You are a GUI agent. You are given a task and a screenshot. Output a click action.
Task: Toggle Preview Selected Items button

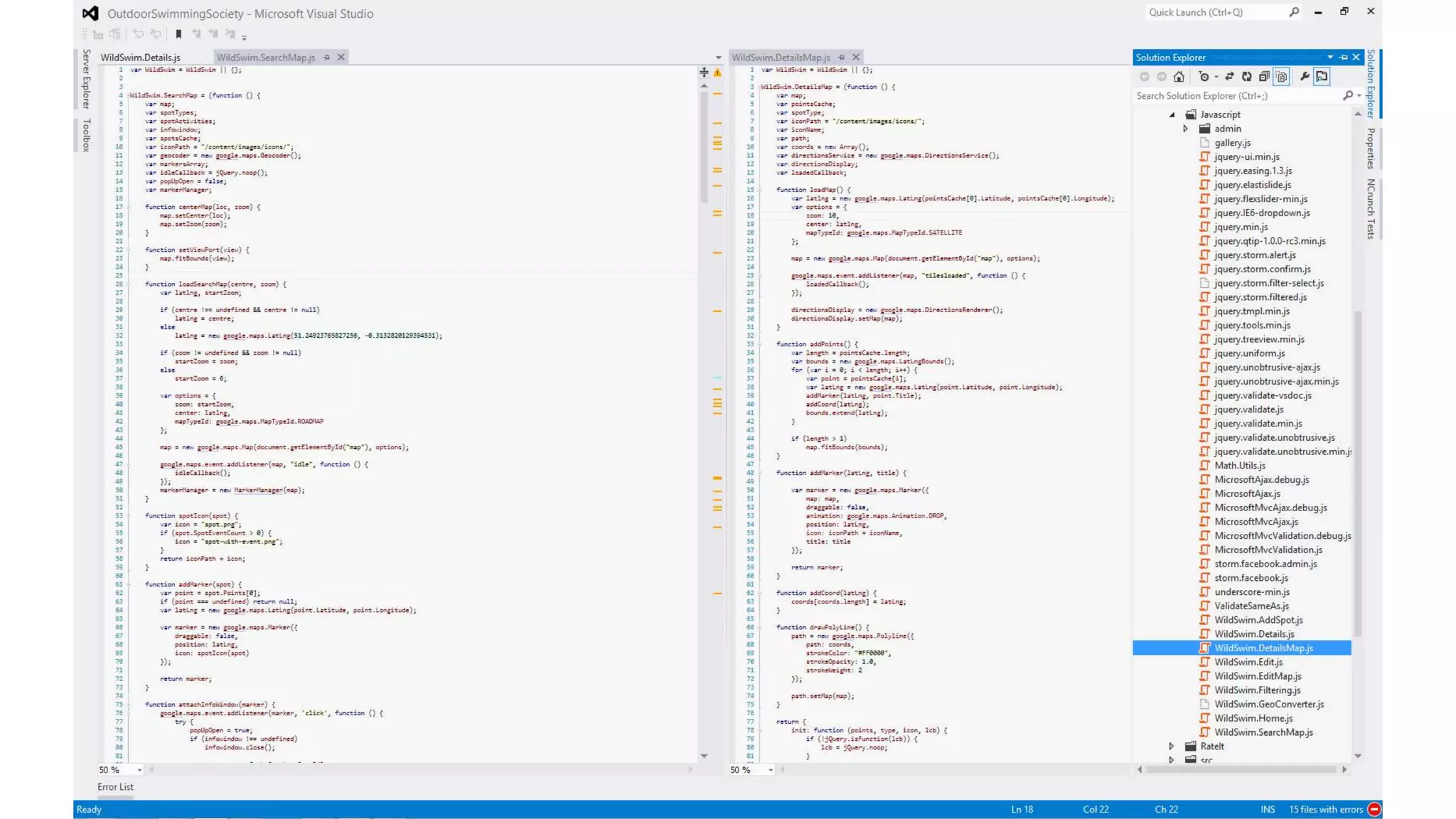click(1322, 77)
